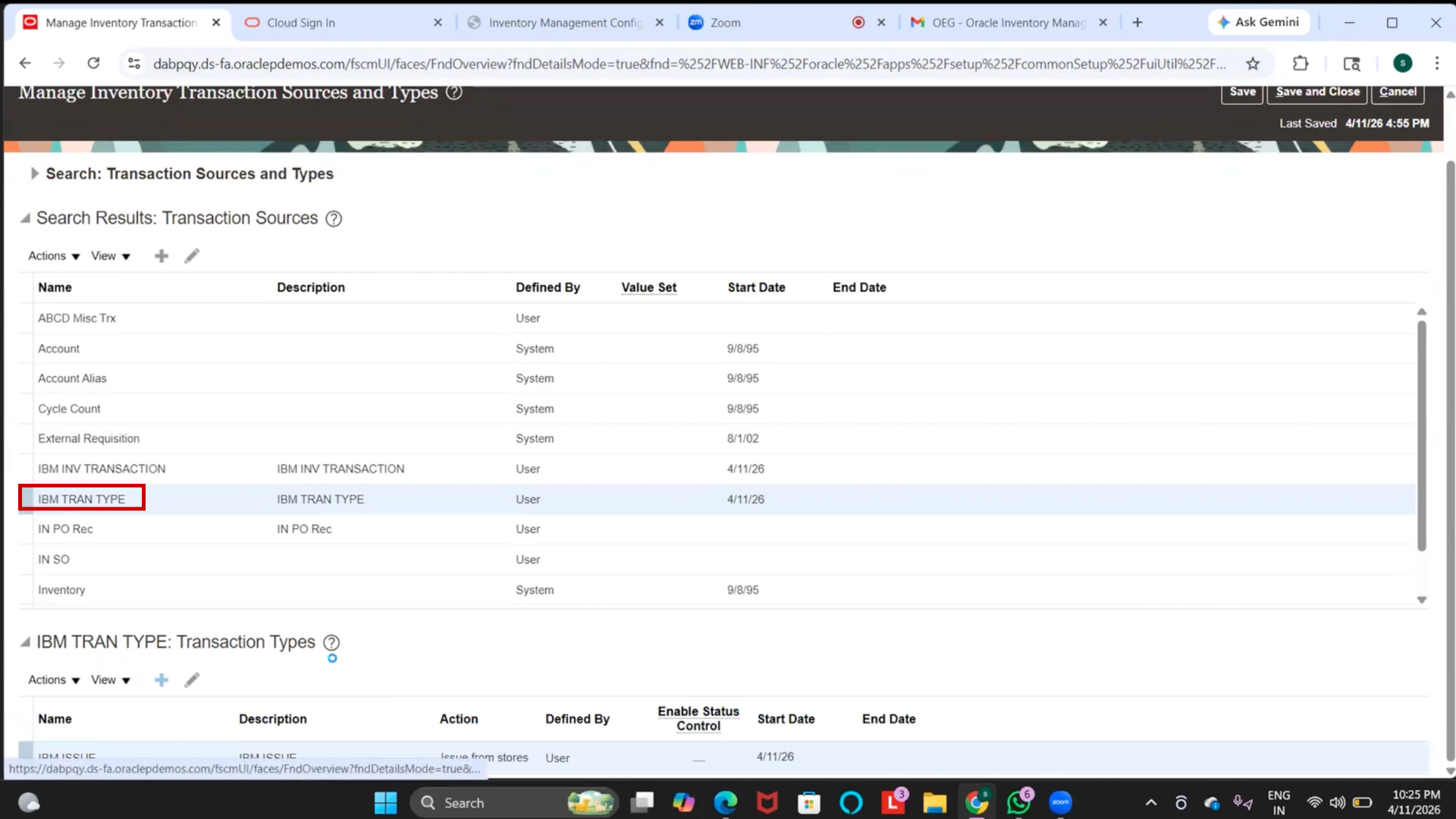Close the Cloud Sign In tab
This screenshot has width=1456, height=819.
click(438, 23)
